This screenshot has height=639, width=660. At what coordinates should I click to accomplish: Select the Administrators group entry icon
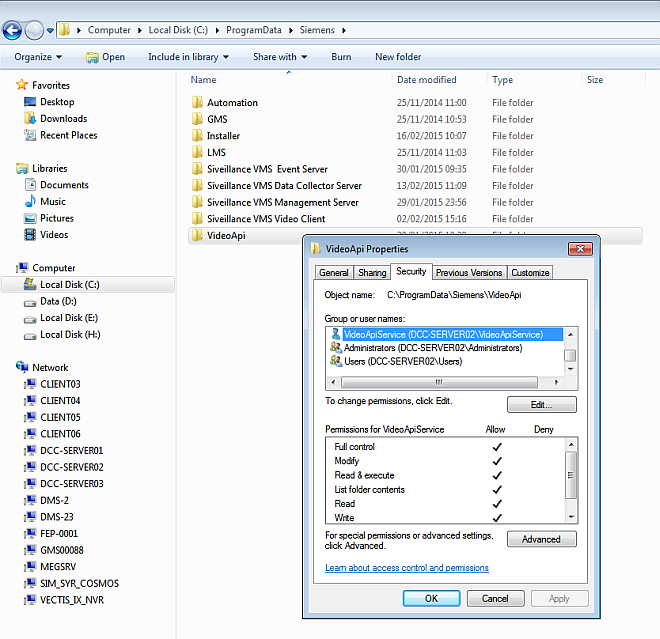[x=334, y=348]
